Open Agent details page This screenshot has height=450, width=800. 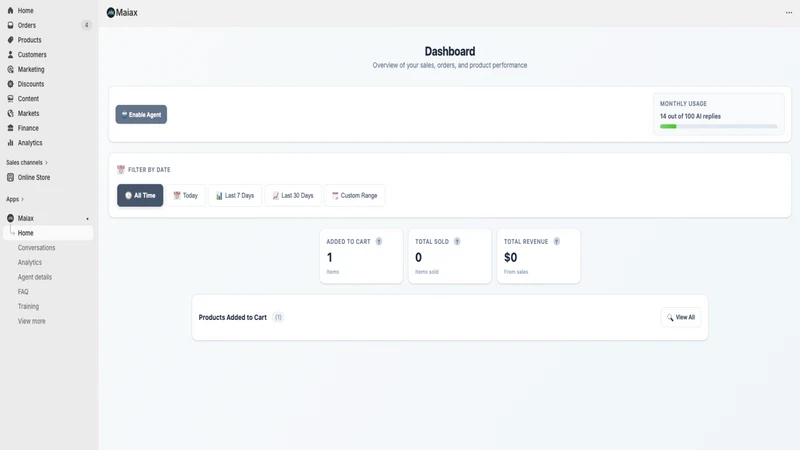35,277
